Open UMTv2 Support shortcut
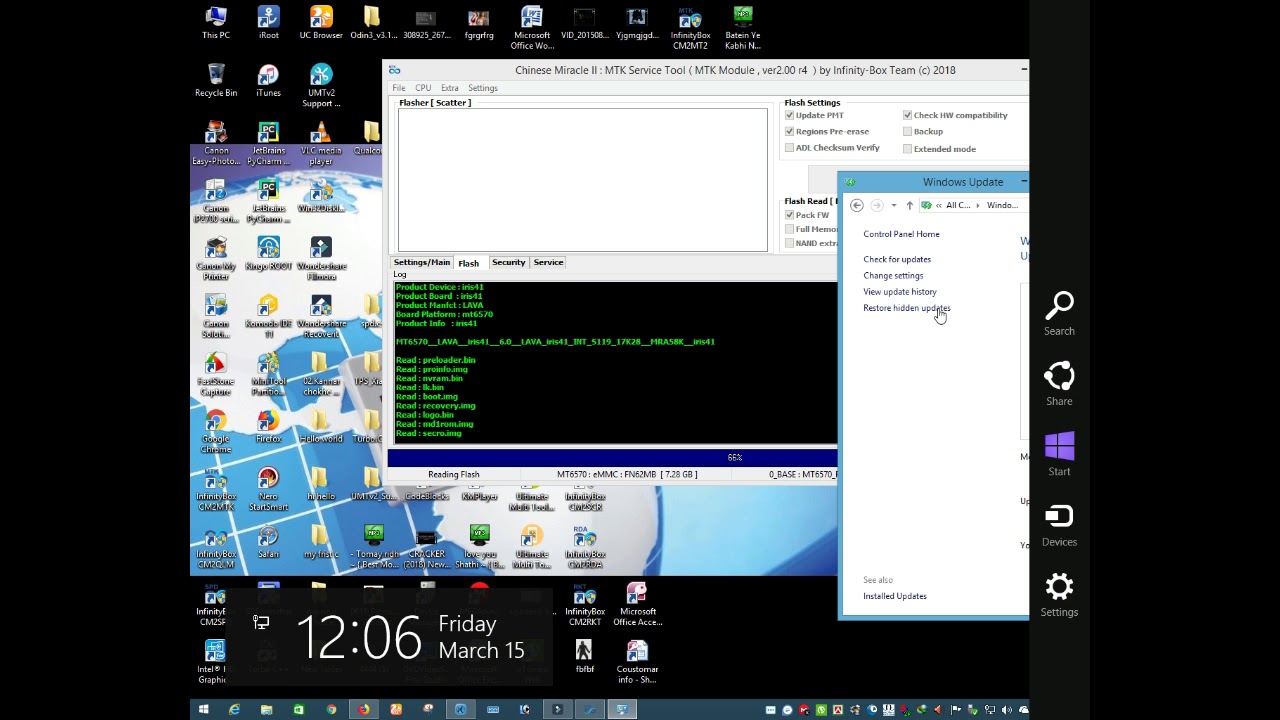This screenshot has height=720, width=1280. pos(321,86)
